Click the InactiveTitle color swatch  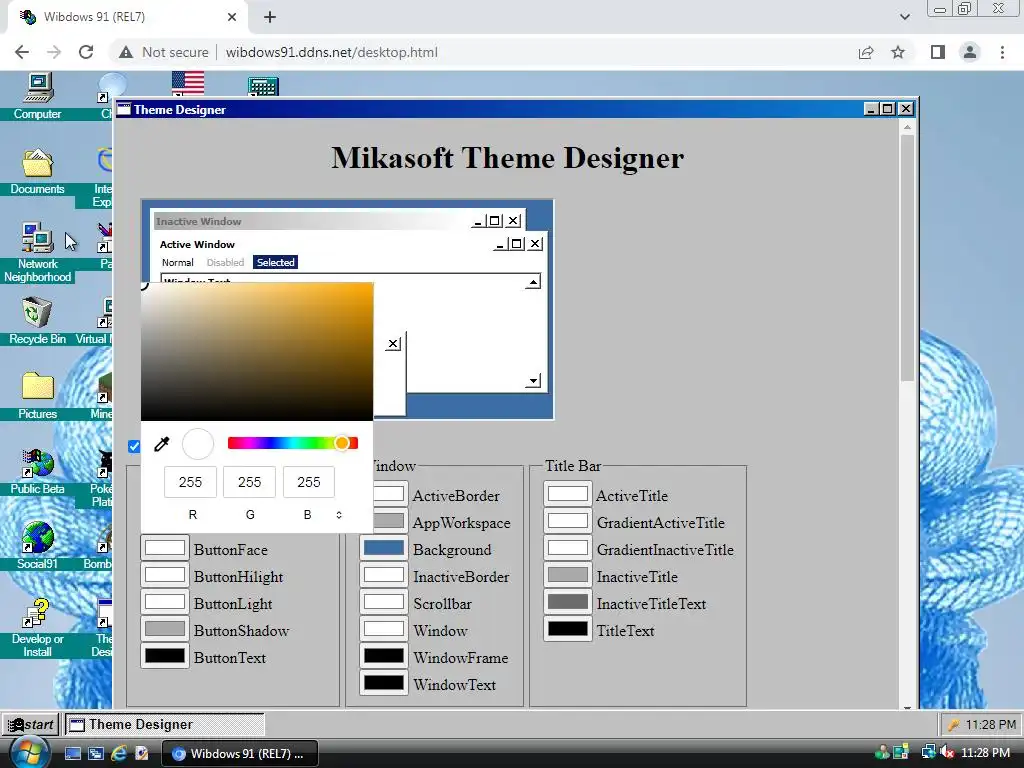tap(568, 575)
